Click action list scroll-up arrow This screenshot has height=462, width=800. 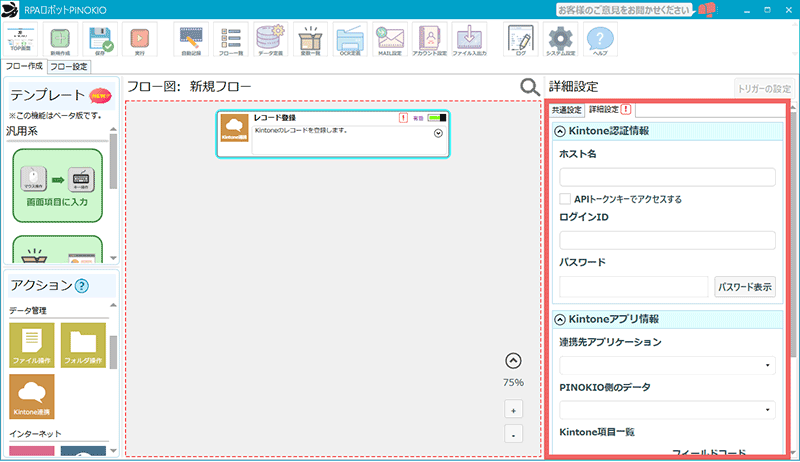pos(113,305)
